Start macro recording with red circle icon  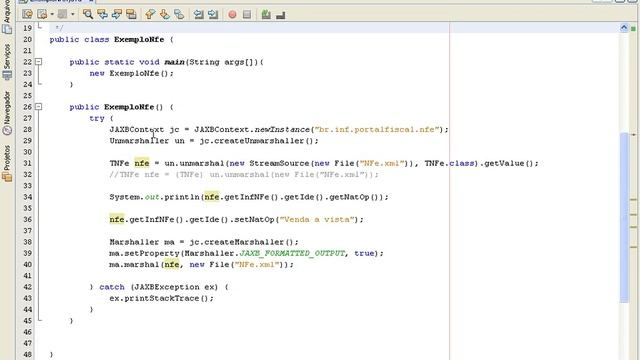coord(232,15)
